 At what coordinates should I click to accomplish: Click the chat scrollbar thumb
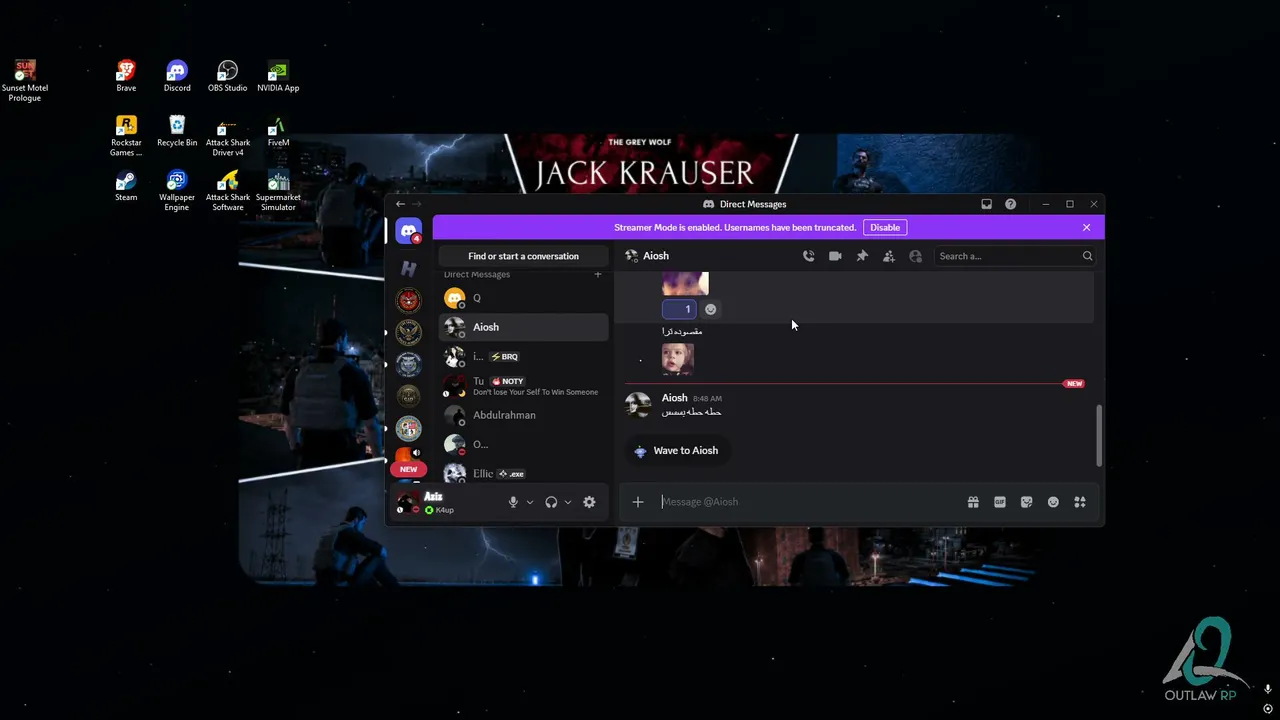tap(1099, 435)
